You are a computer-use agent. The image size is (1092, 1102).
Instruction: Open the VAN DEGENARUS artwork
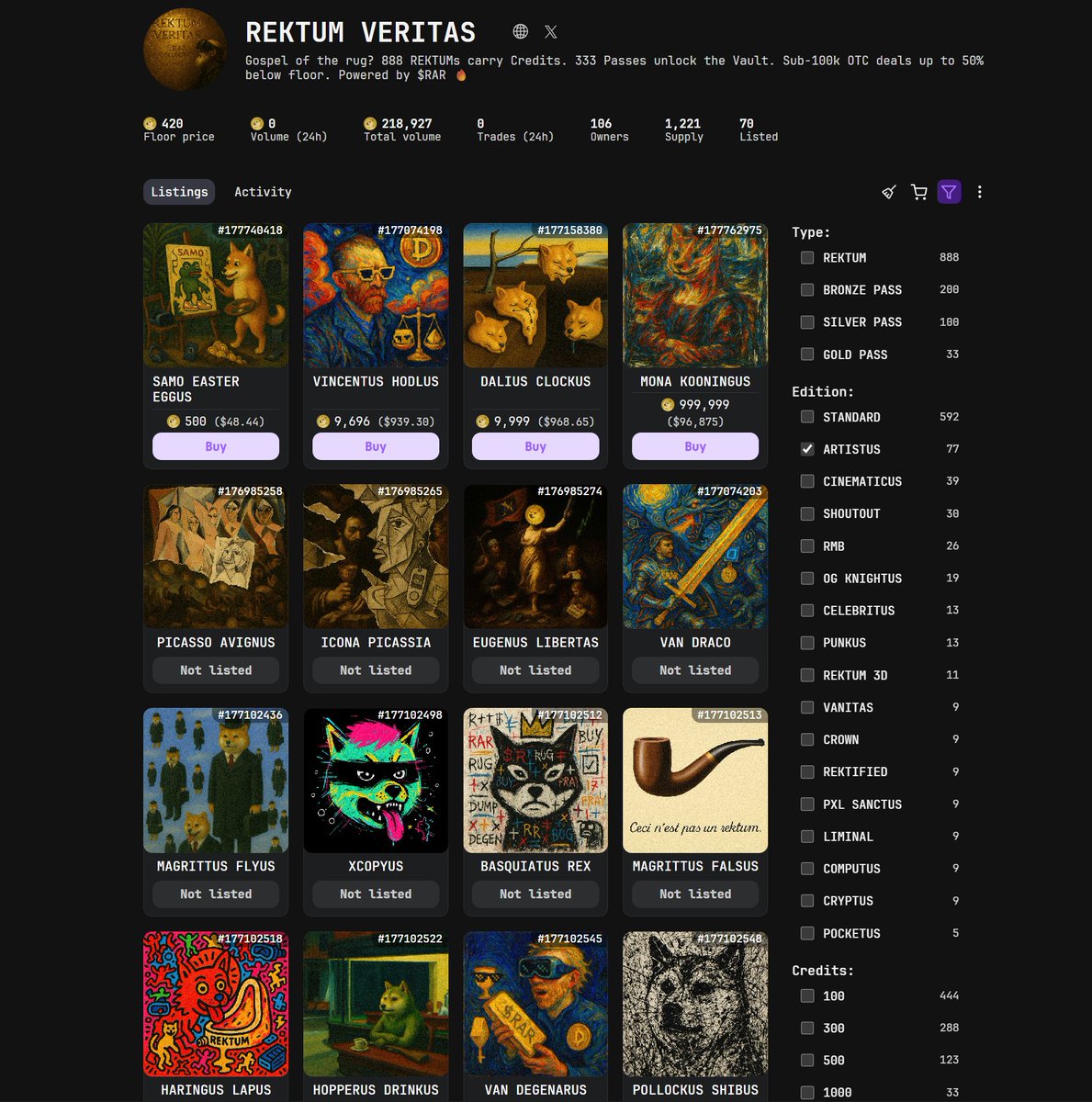535,1004
